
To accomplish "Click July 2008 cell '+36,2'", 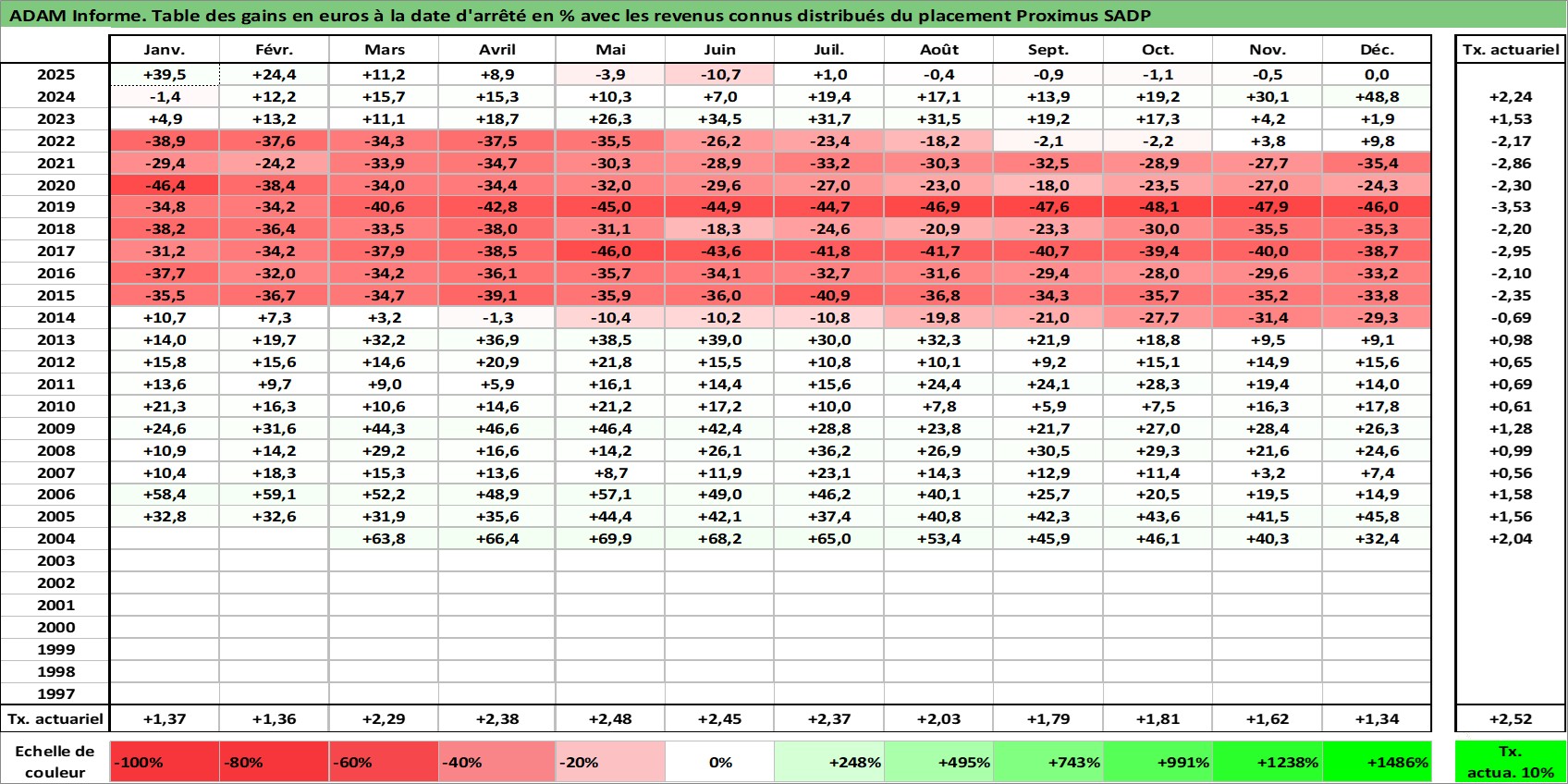I will click(829, 451).
